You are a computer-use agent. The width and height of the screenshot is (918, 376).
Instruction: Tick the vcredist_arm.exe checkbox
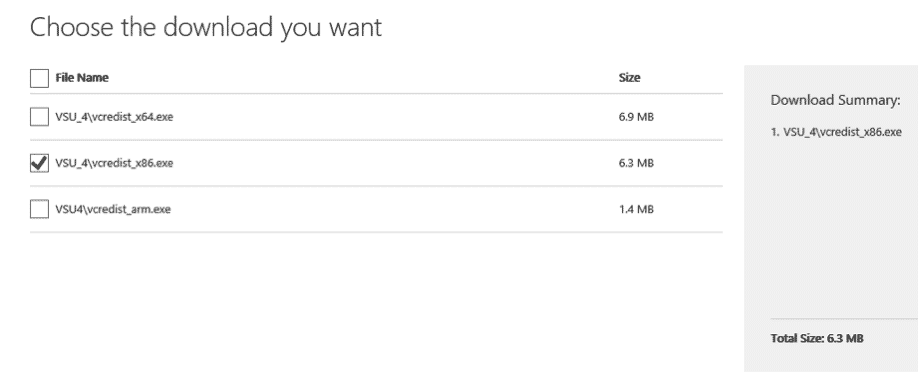tap(39, 209)
